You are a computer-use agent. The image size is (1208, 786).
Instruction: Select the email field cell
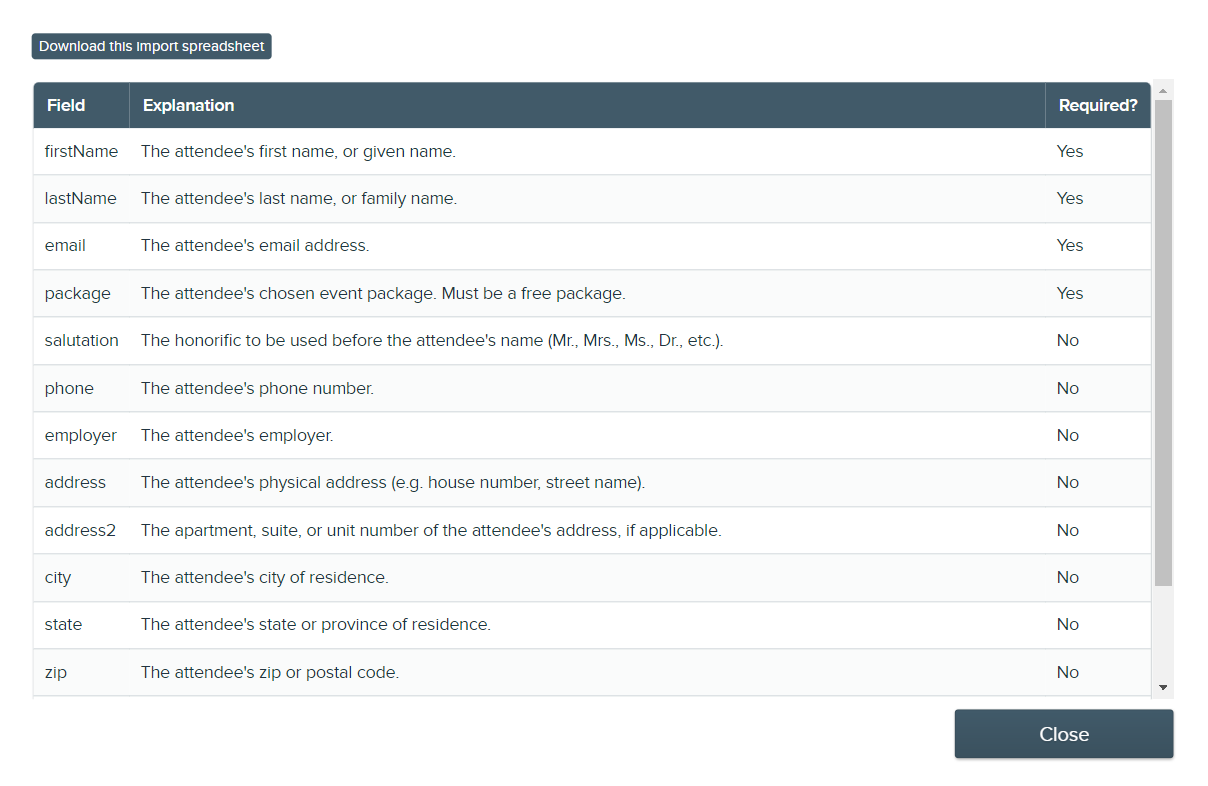pyautogui.click(x=81, y=246)
